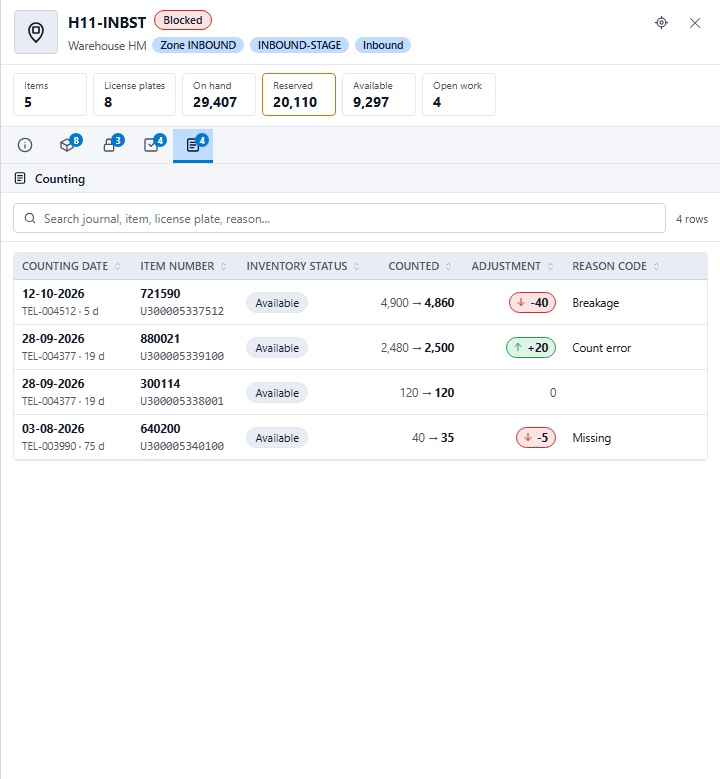The height and width of the screenshot is (779, 720).
Task: Click license plate U300005338001
Action: [182, 401]
